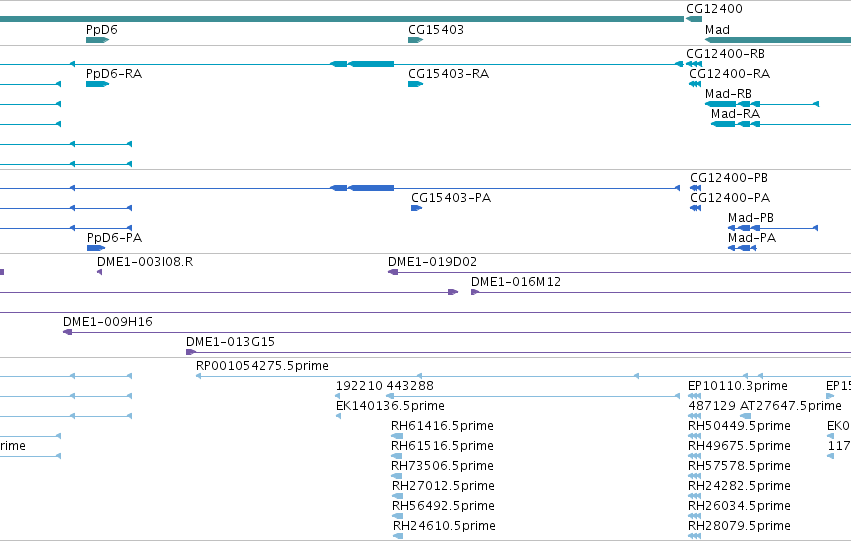851x541 pixels.
Task: Click EST RH27012.5prime
Action: click(443, 486)
